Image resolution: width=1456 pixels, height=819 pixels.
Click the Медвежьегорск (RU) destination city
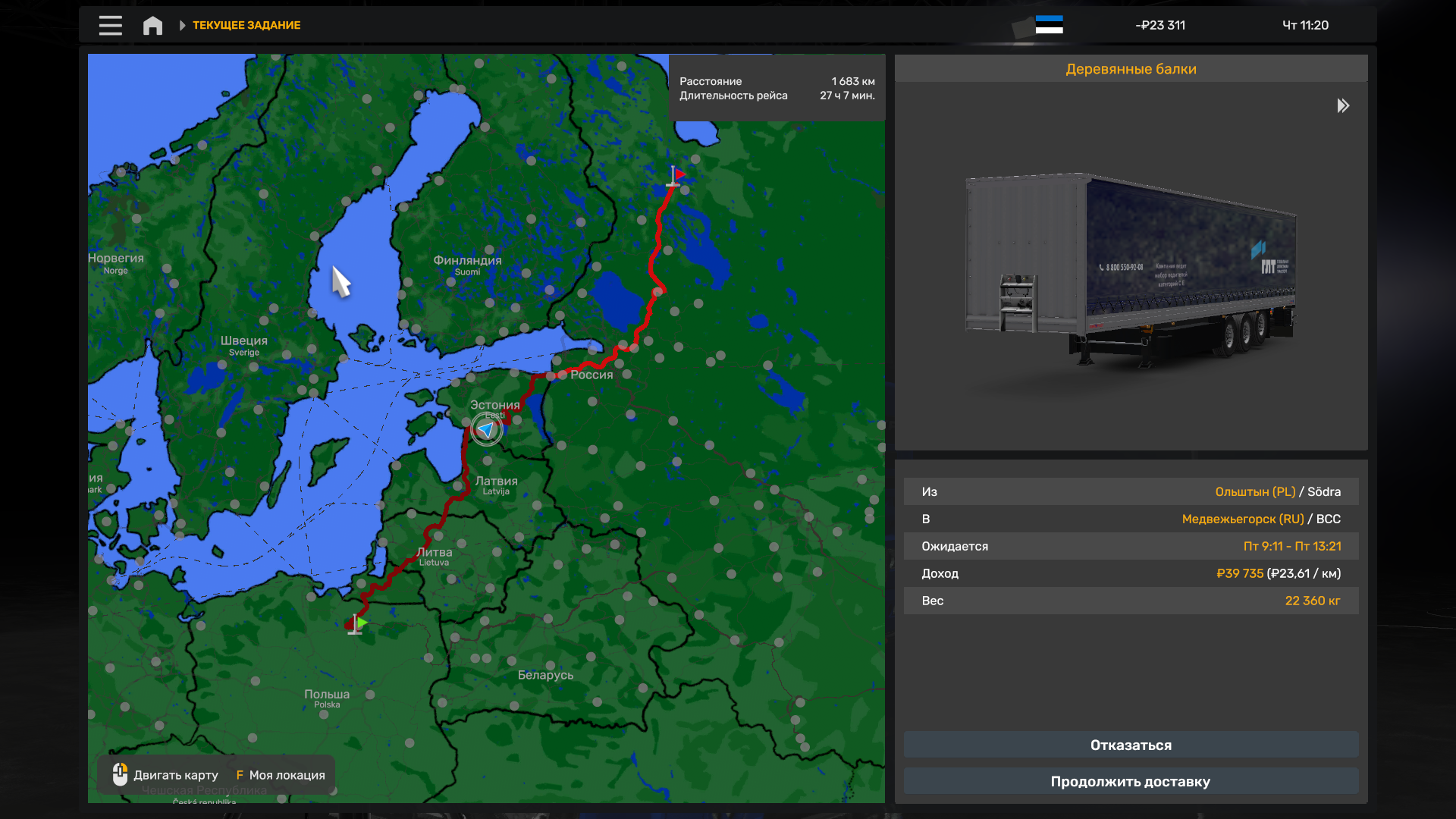(1243, 519)
